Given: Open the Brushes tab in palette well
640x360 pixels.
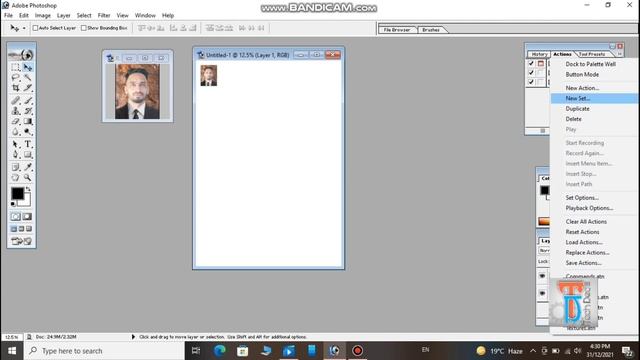Looking at the screenshot, I should tap(431, 30).
